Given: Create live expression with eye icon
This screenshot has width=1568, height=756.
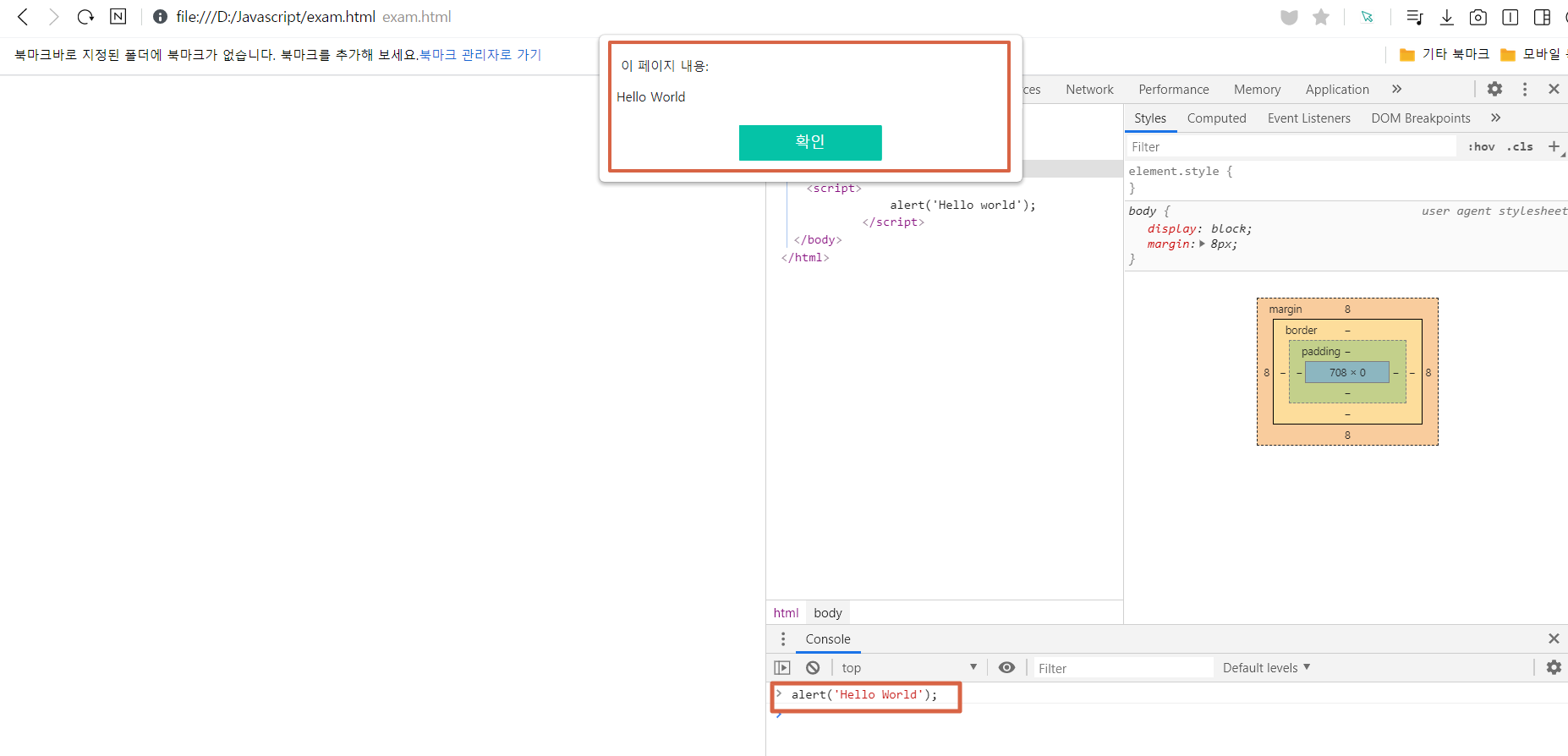Looking at the screenshot, I should pos(1006,667).
